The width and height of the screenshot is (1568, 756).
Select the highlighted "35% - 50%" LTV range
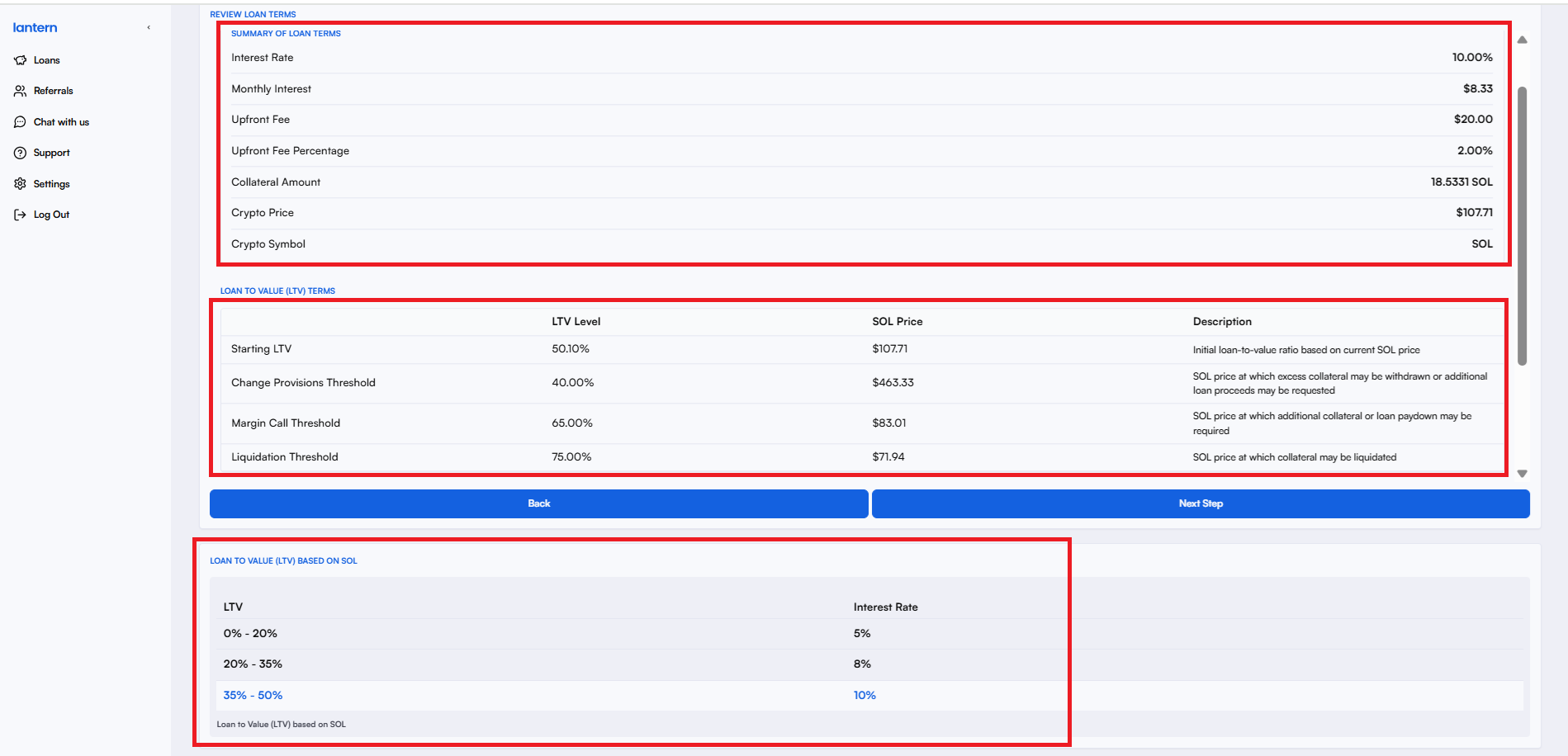[x=253, y=696]
